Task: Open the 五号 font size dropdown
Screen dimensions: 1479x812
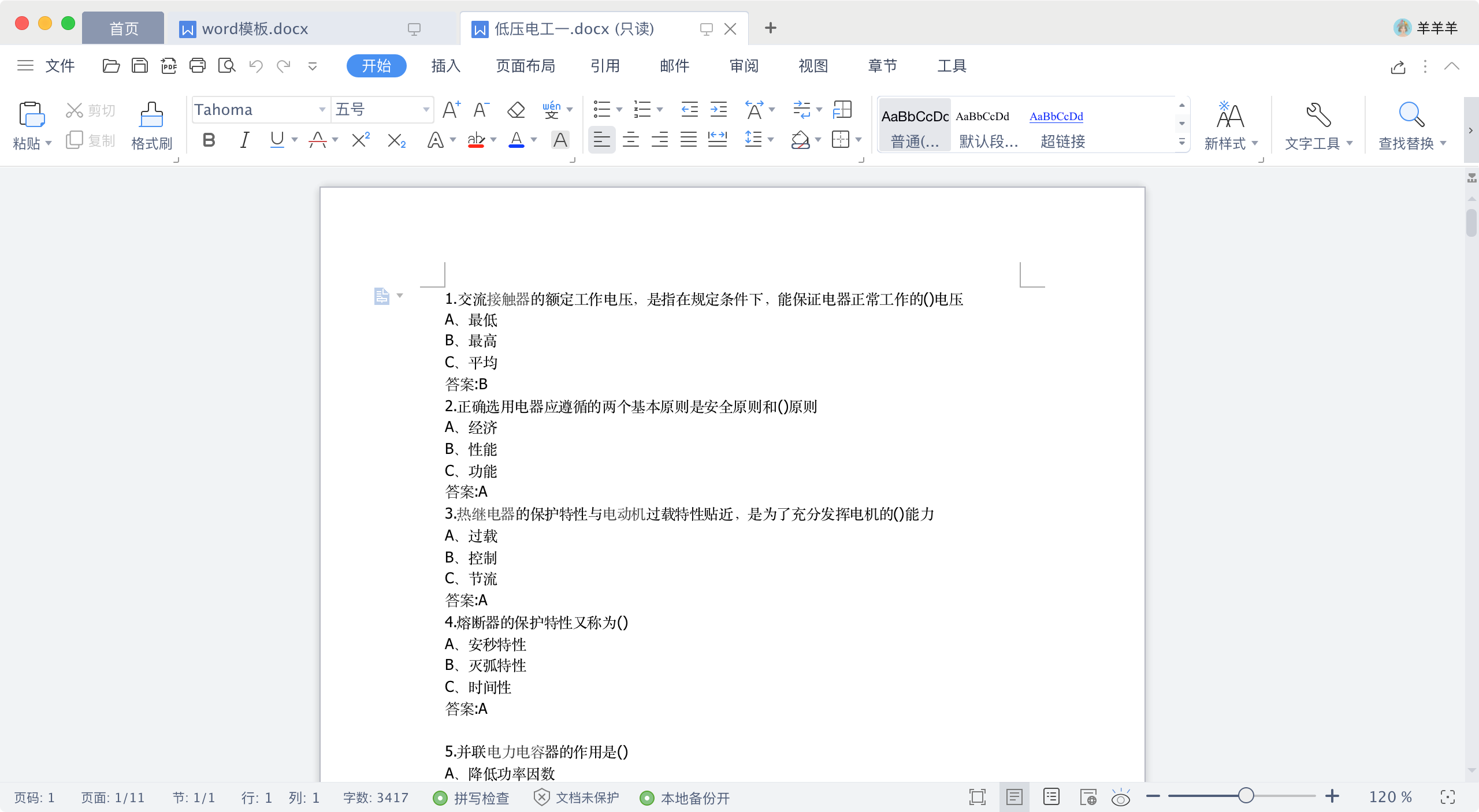Action: [x=426, y=110]
